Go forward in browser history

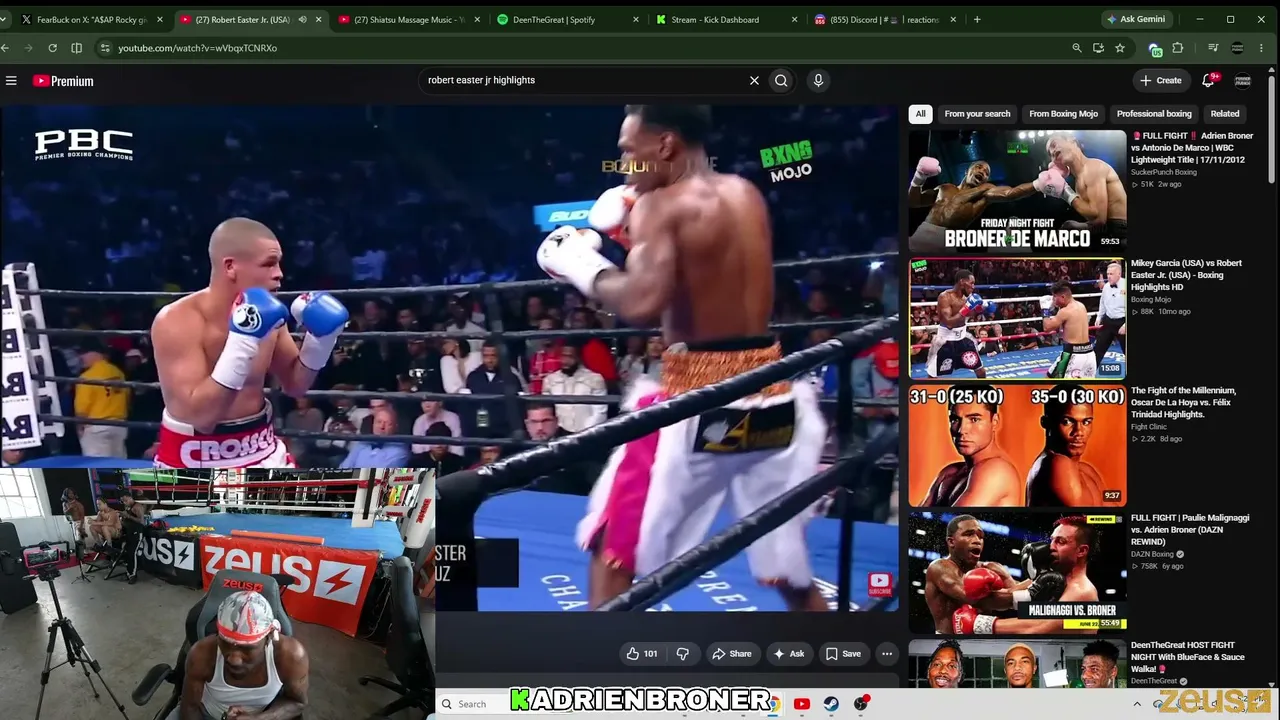28,48
